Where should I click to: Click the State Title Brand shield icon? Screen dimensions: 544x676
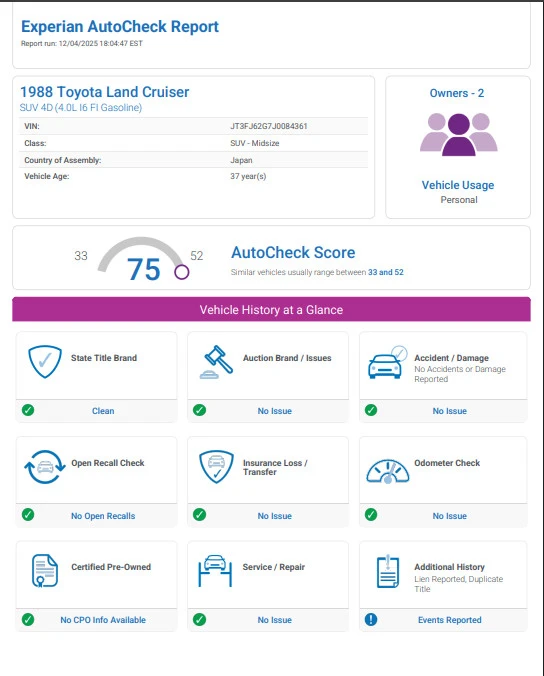point(45,361)
